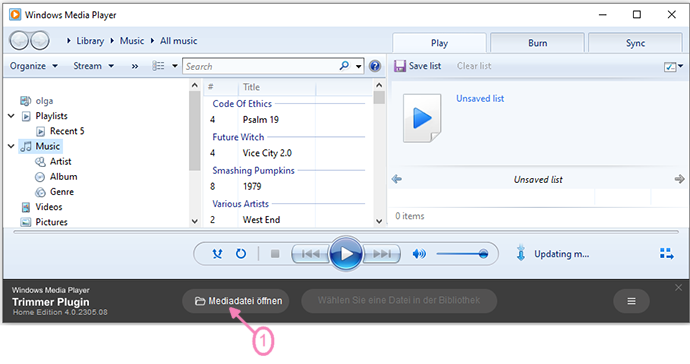The width and height of the screenshot is (690, 364).
Task: Click the volume slider
Action: (x=462, y=254)
